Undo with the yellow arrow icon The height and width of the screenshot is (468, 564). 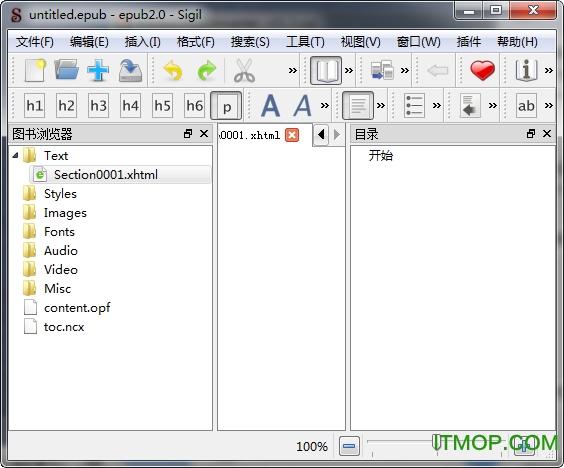[x=173, y=70]
